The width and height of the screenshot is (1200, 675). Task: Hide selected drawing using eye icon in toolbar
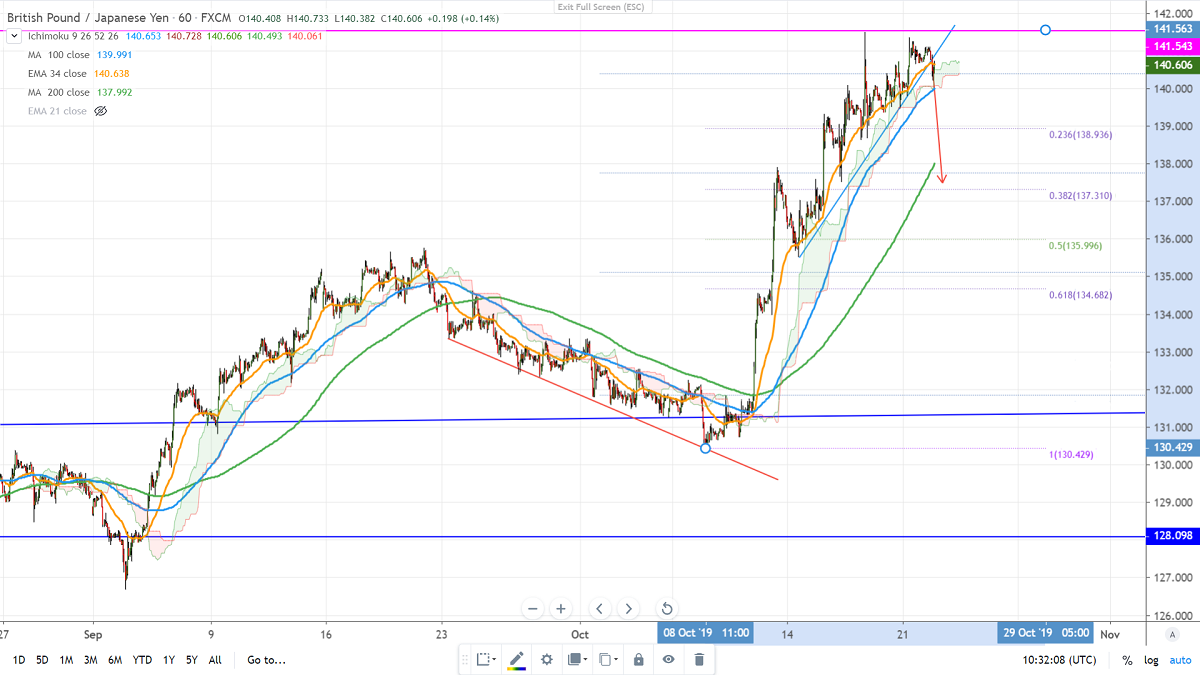[x=668, y=659]
